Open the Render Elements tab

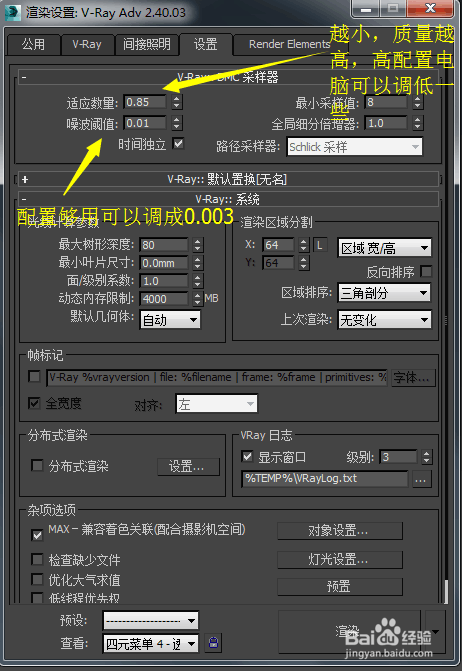coord(289,44)
